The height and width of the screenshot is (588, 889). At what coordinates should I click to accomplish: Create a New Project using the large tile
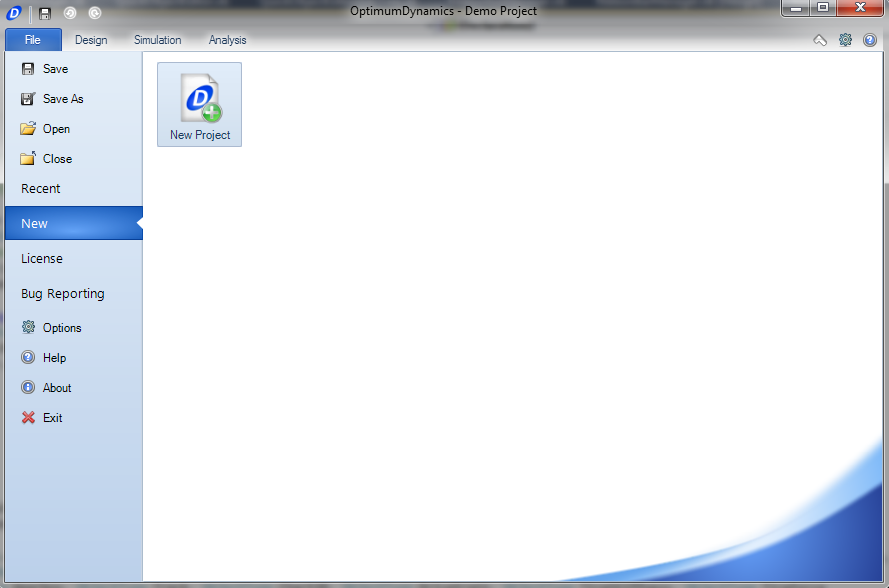coord(200,105)
